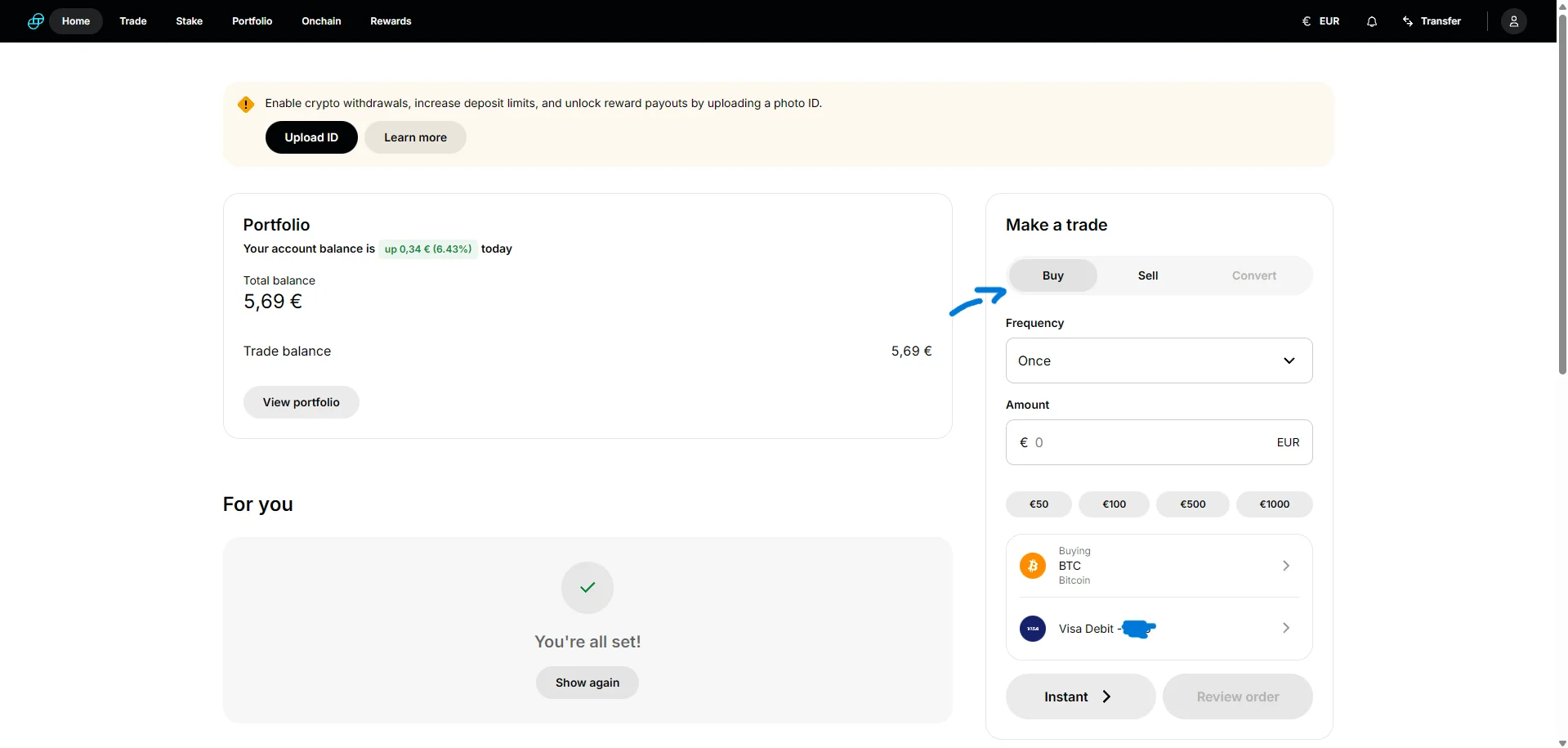Click the Bitcoin icon in the trade panel
This screenshot has height=748, width=1568.
(1031, 565)
